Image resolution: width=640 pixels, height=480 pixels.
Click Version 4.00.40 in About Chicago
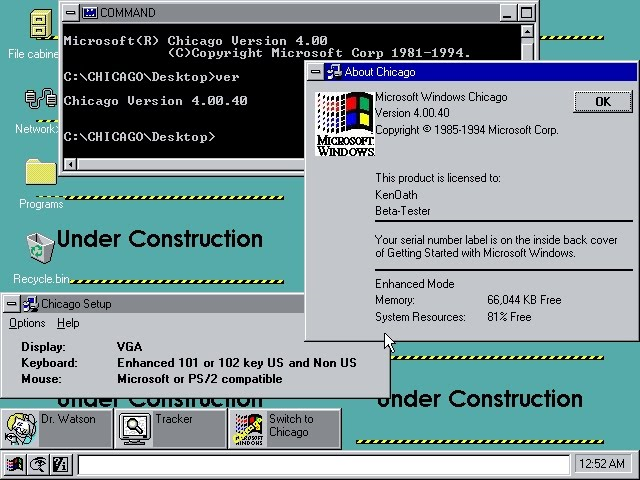tap(412, 113)
